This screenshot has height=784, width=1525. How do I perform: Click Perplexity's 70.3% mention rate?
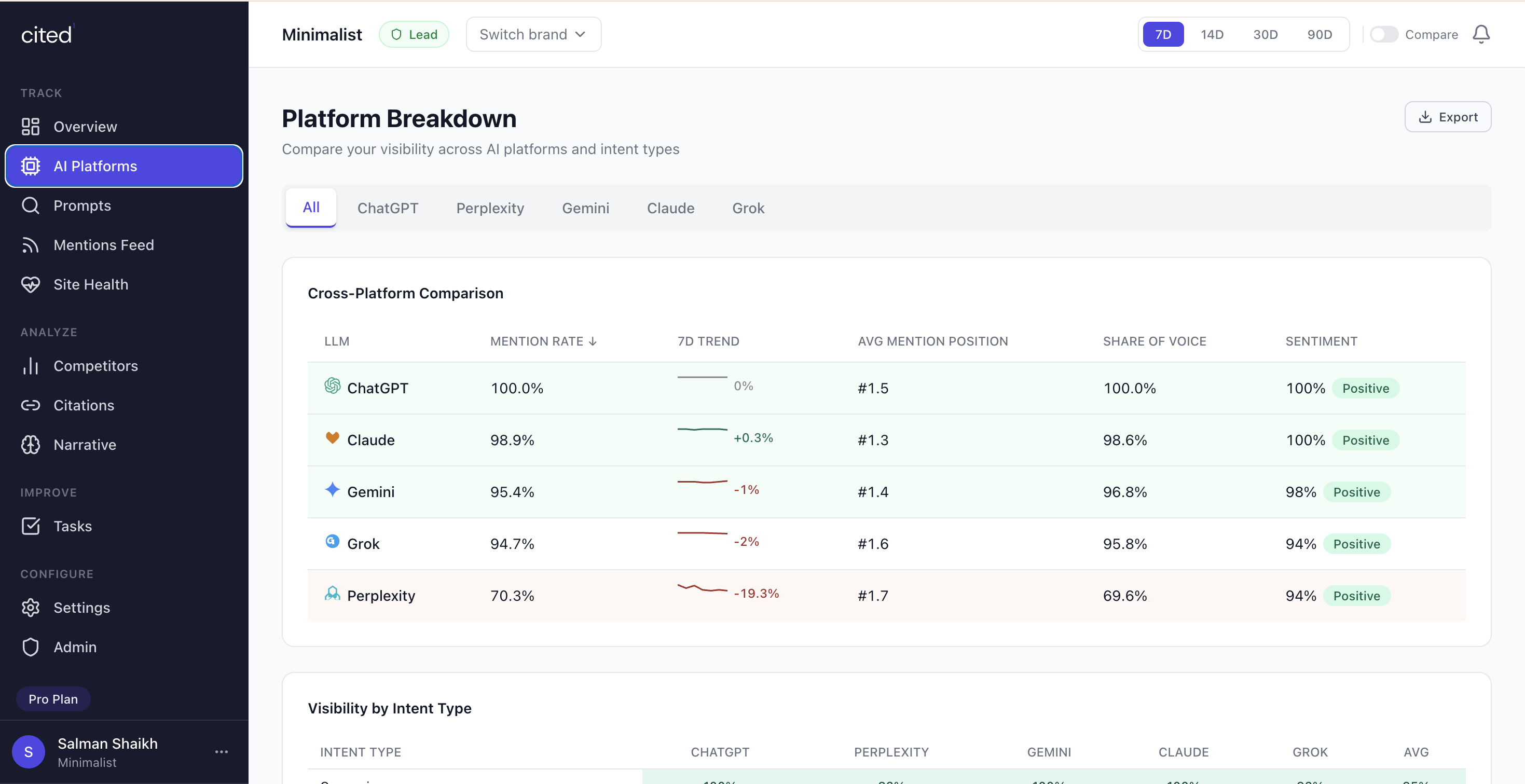pyautogui.click(x=512, y=596)
